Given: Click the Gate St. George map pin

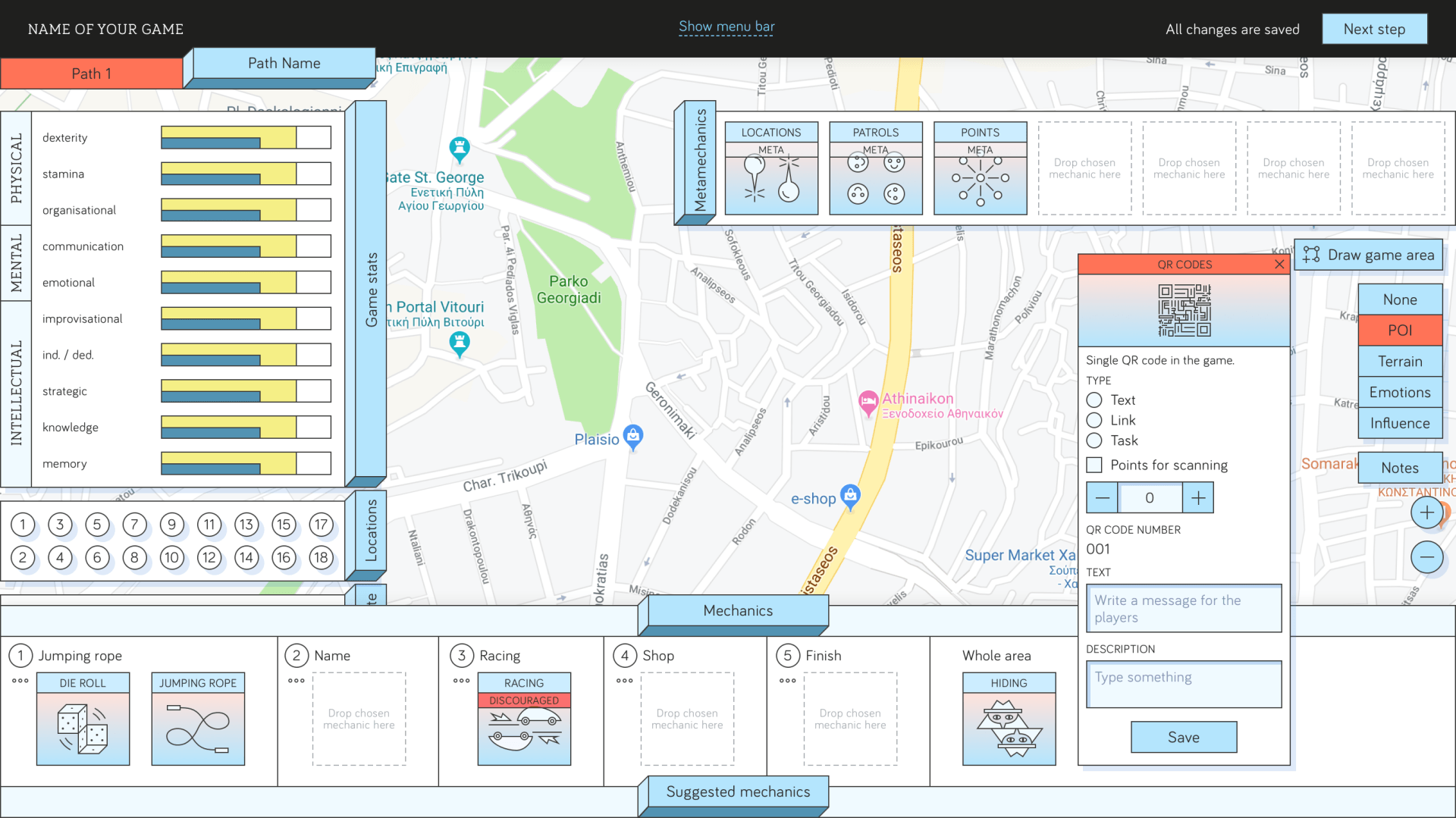Looking at the screenshot, I should point(460,149).
